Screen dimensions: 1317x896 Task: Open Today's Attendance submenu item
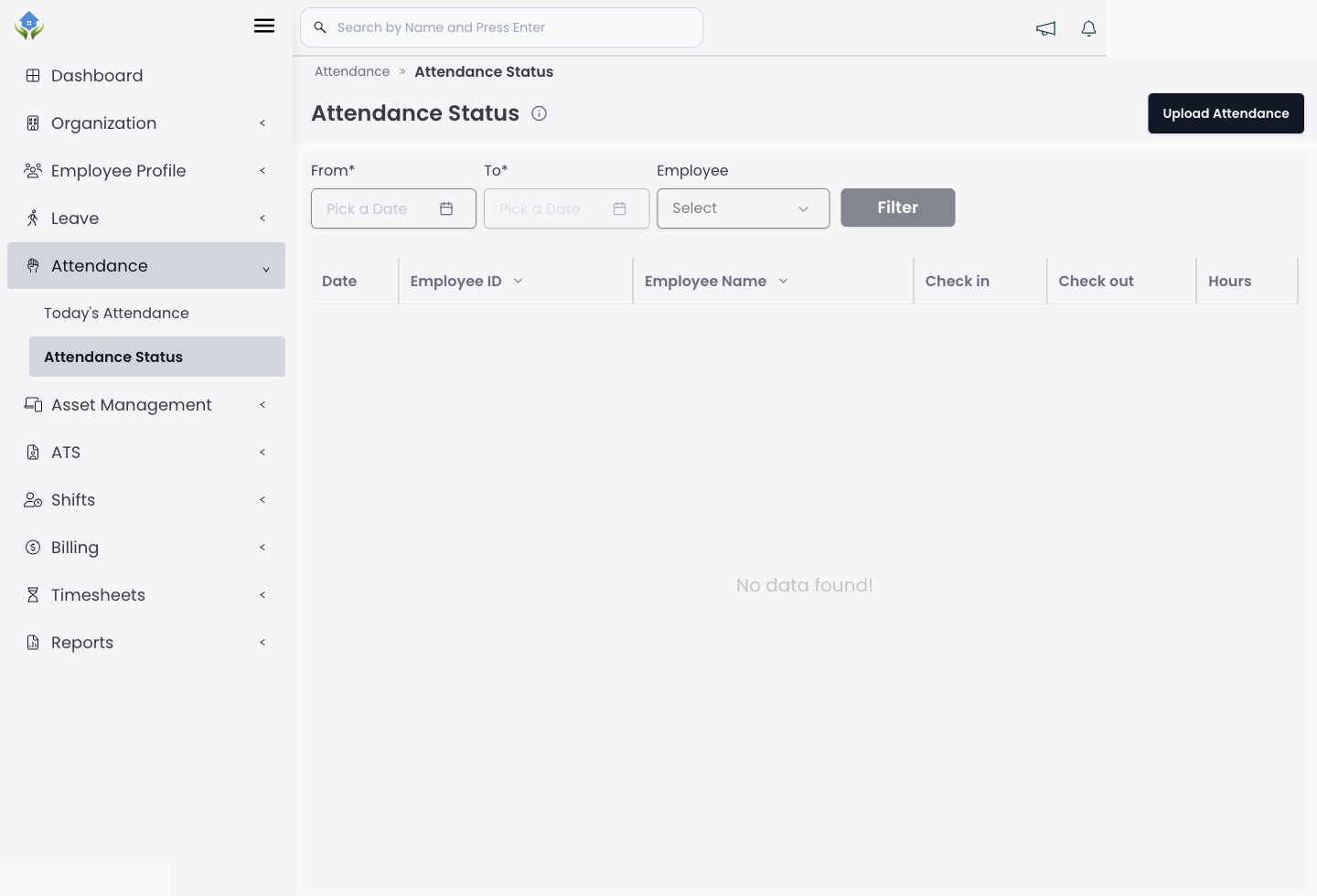(x=157, y=313)
